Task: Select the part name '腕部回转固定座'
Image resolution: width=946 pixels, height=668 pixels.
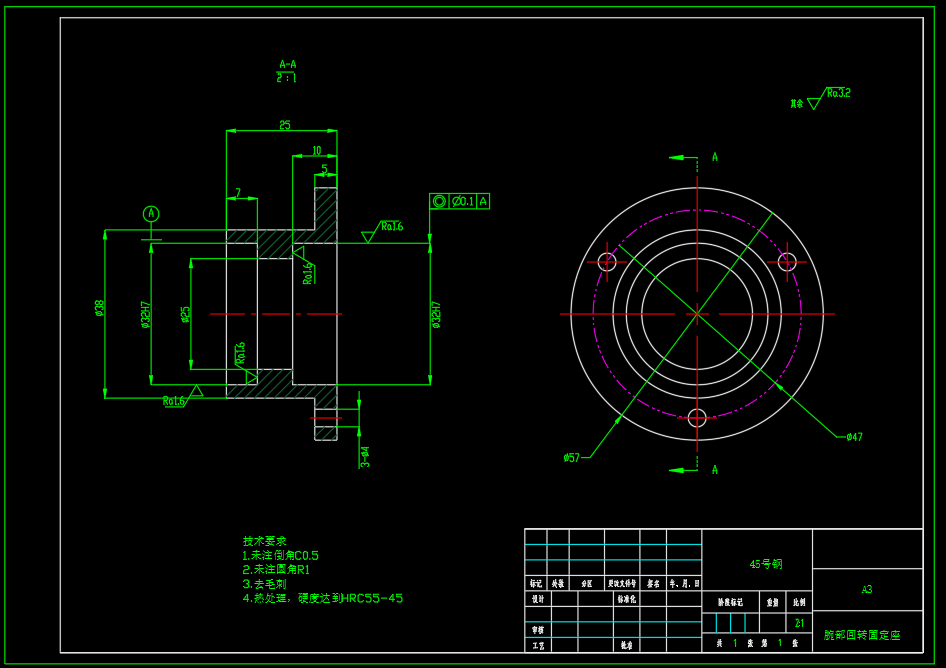Action: click(x=862, y=635)
